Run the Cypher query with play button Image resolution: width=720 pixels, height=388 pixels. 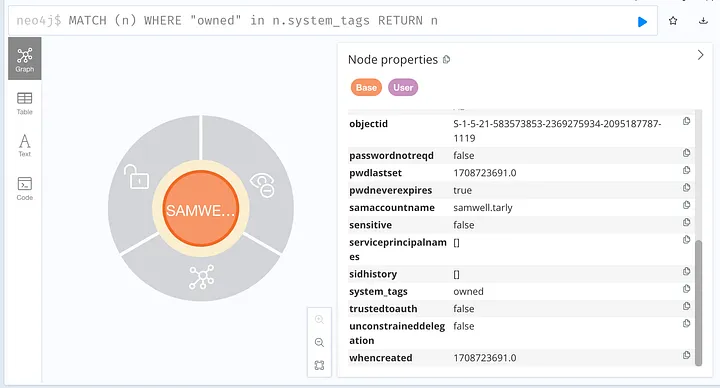pyautogui.click(x=642, y=22)
